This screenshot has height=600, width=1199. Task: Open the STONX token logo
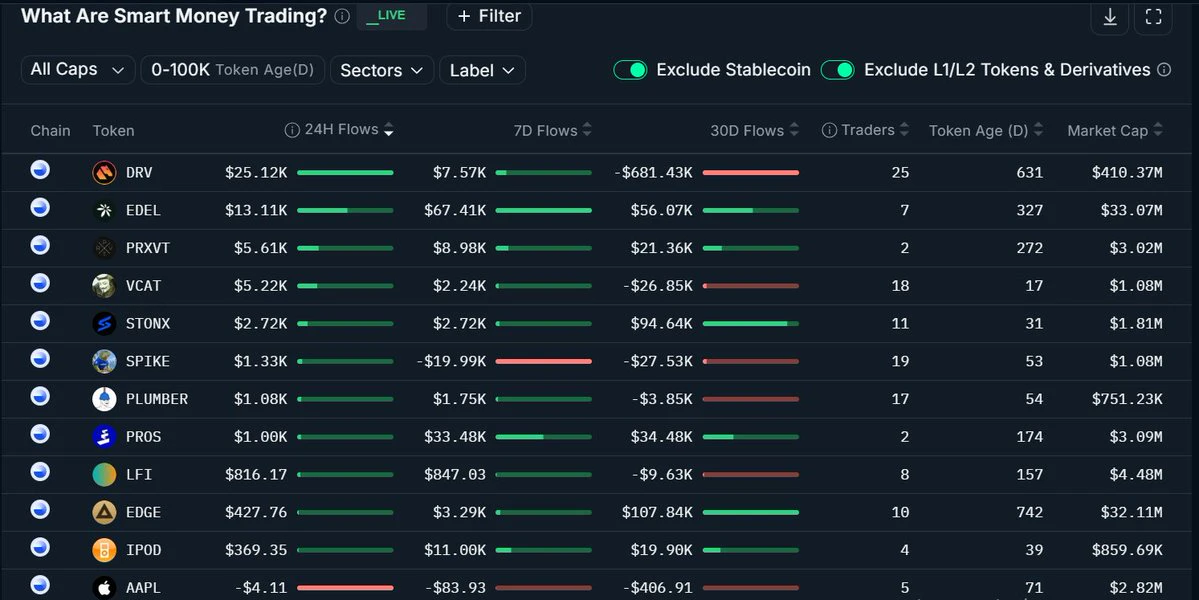[104, 323]
